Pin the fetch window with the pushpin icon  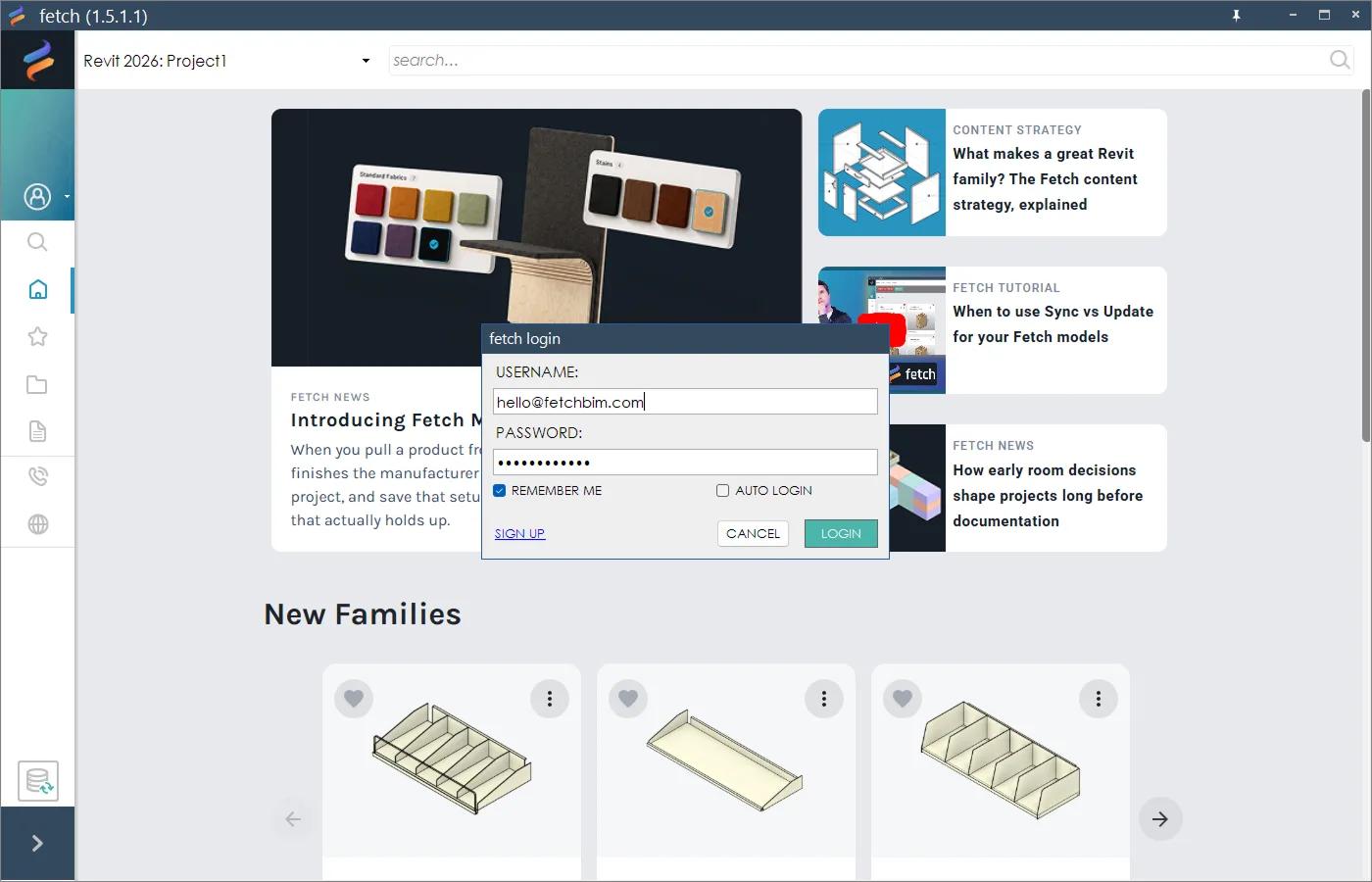1237,16
